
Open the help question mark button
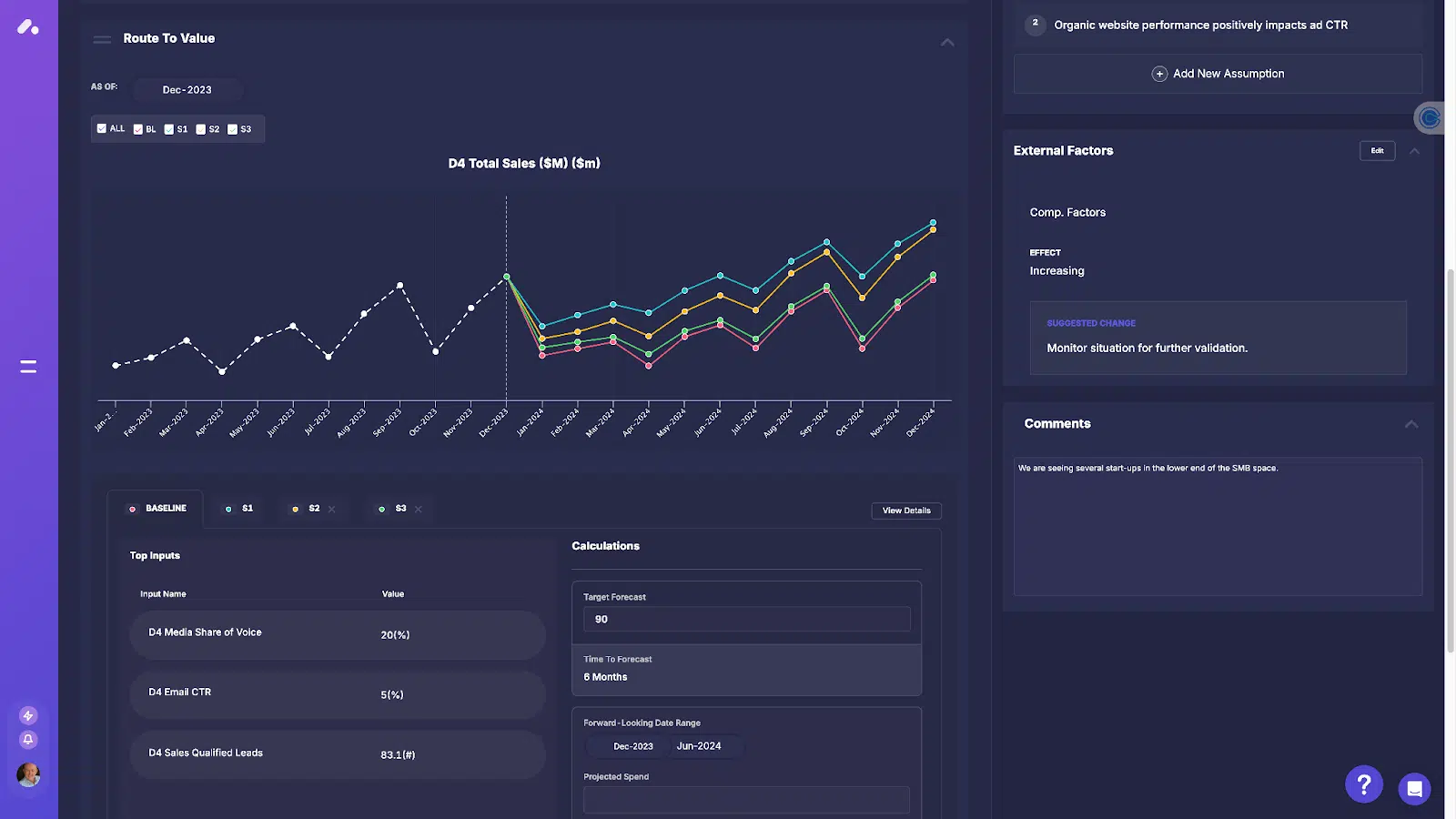point(1364,784)
